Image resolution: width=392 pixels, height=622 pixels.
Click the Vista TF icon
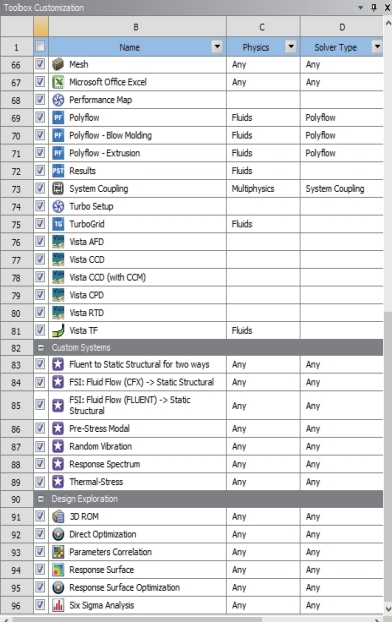click(58, 330)
